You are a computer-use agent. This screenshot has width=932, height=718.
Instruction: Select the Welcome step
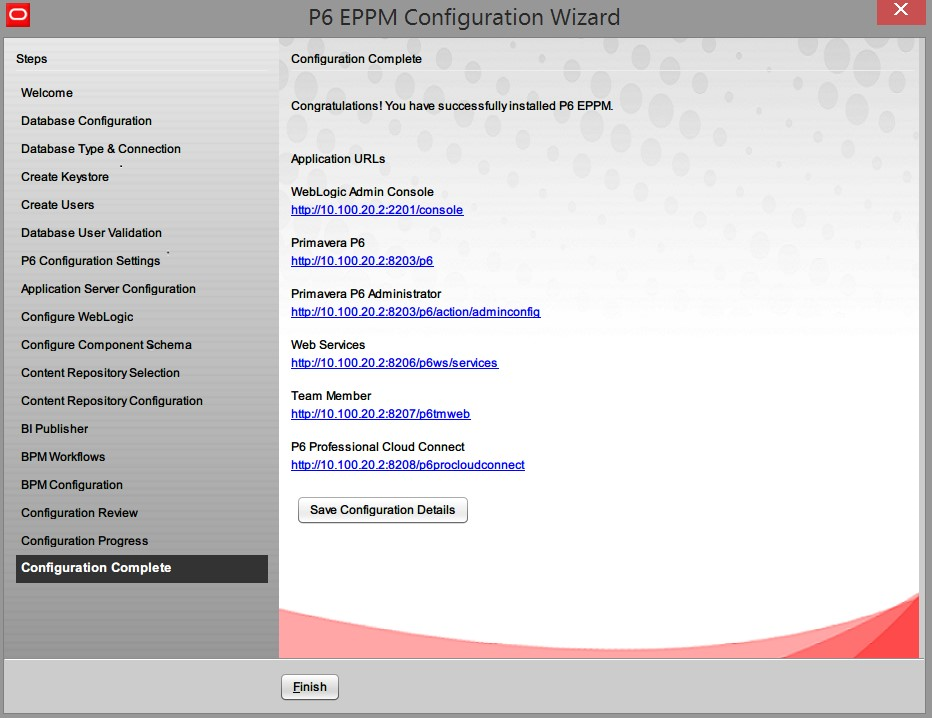tap(47, 93)
